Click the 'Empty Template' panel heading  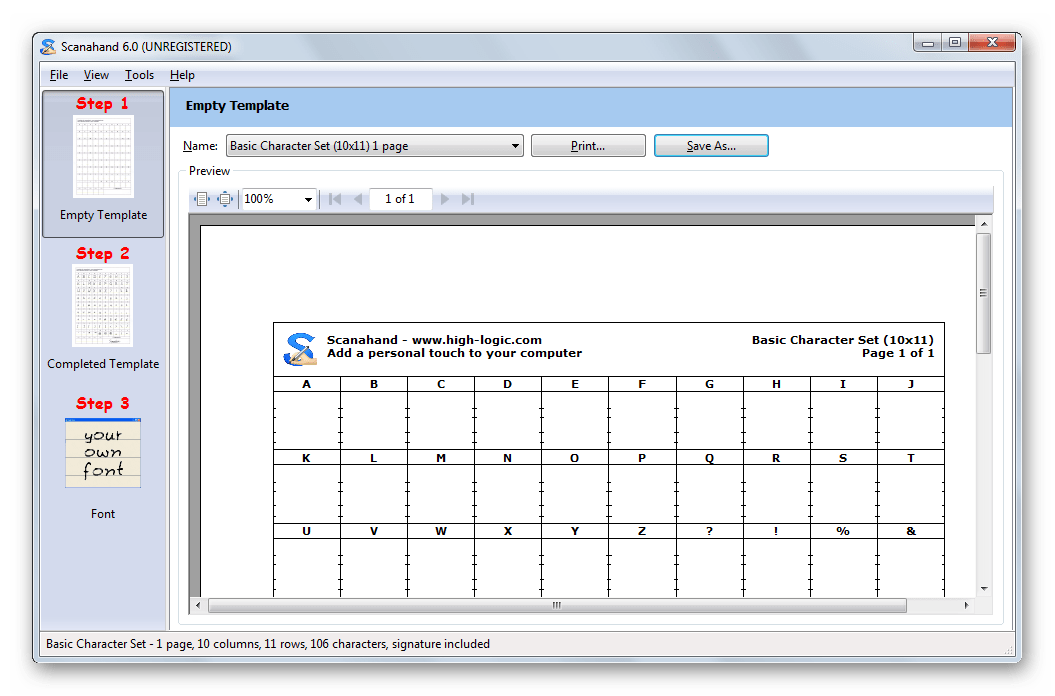[238, 106]
